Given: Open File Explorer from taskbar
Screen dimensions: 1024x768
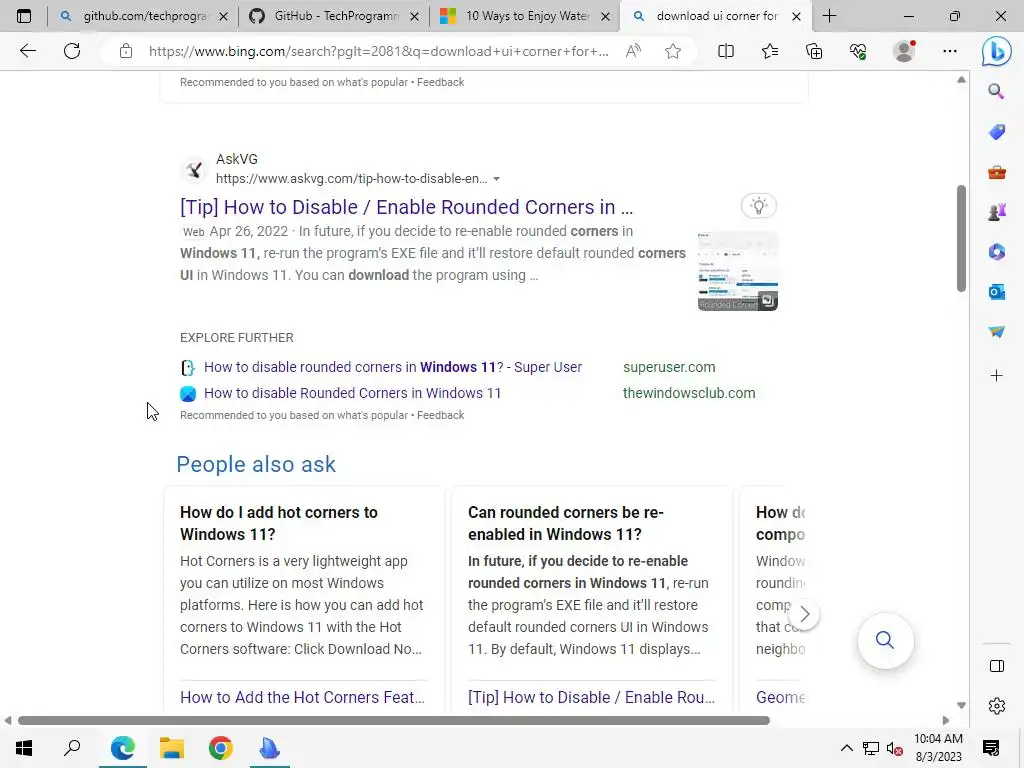Looking at the screenshot, I should pyautogui.click(x=172, y=748).
